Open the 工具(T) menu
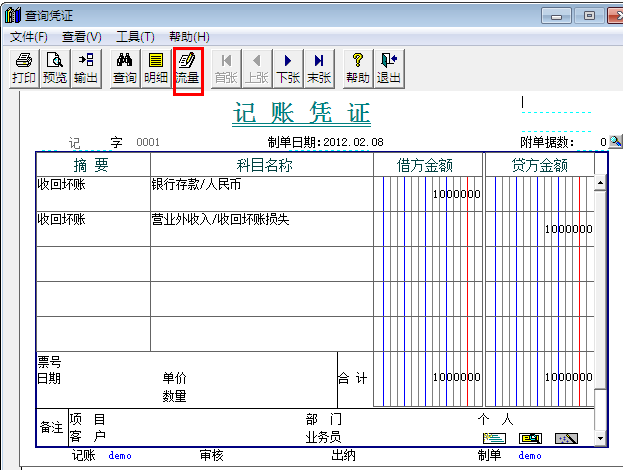623x470 pixels. tap(135, 37)
